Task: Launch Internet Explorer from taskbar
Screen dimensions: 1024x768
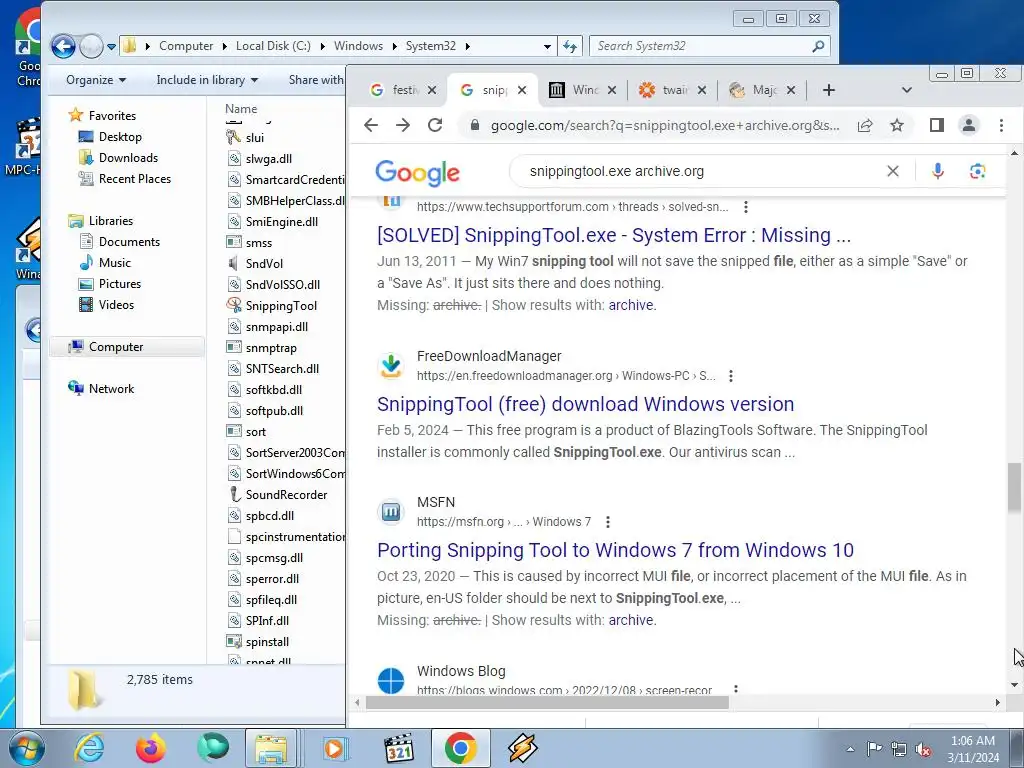Action: tap(89, 748)
